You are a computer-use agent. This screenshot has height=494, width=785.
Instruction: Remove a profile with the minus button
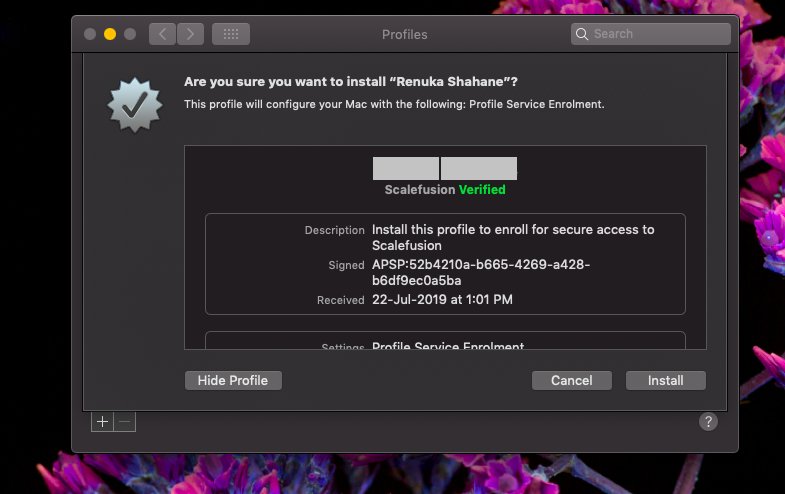[x=125, y=422]
